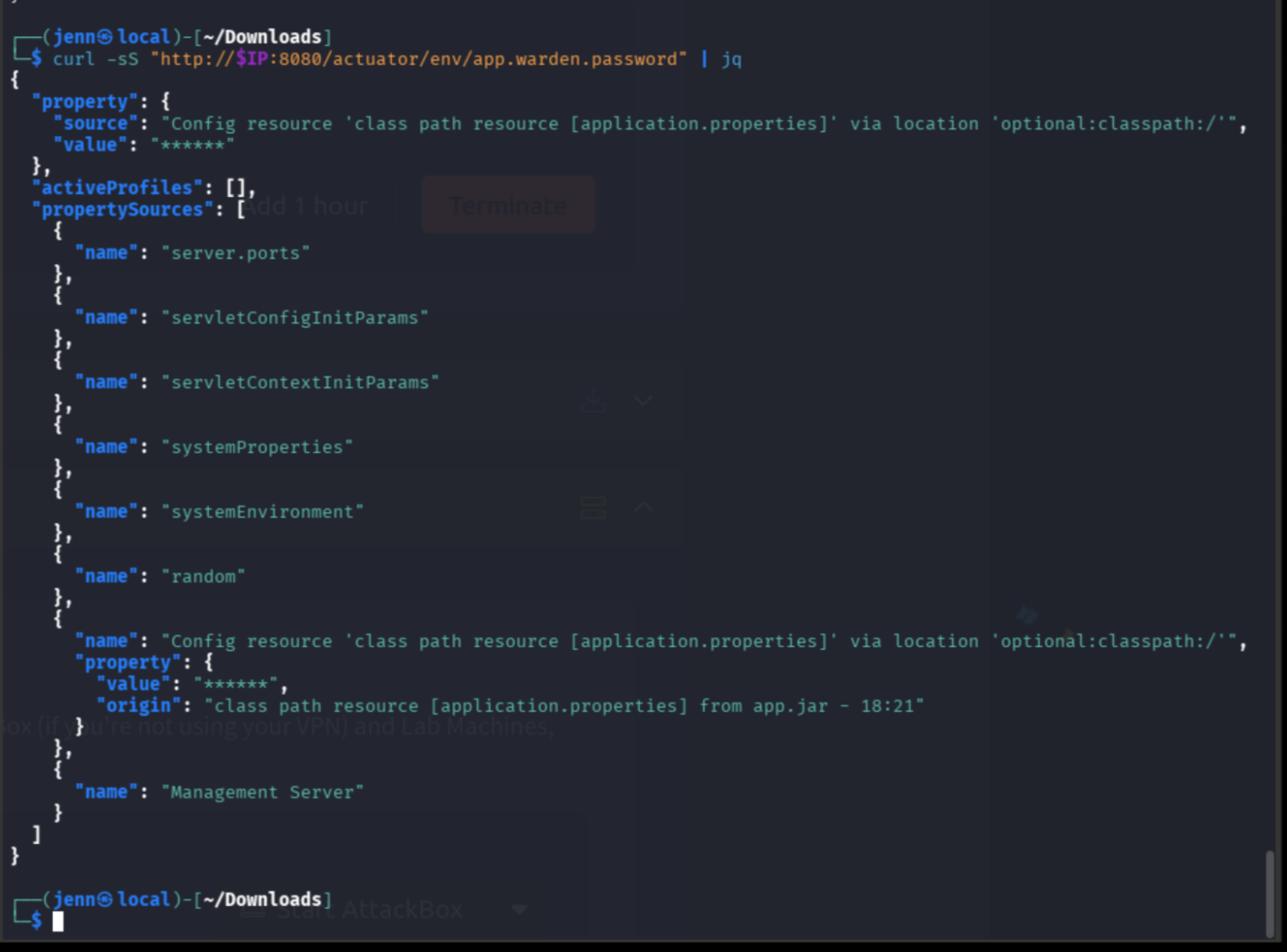Click the terminal scrollbar thumb
1287x952 pixels.
(x=1270, y=893)
